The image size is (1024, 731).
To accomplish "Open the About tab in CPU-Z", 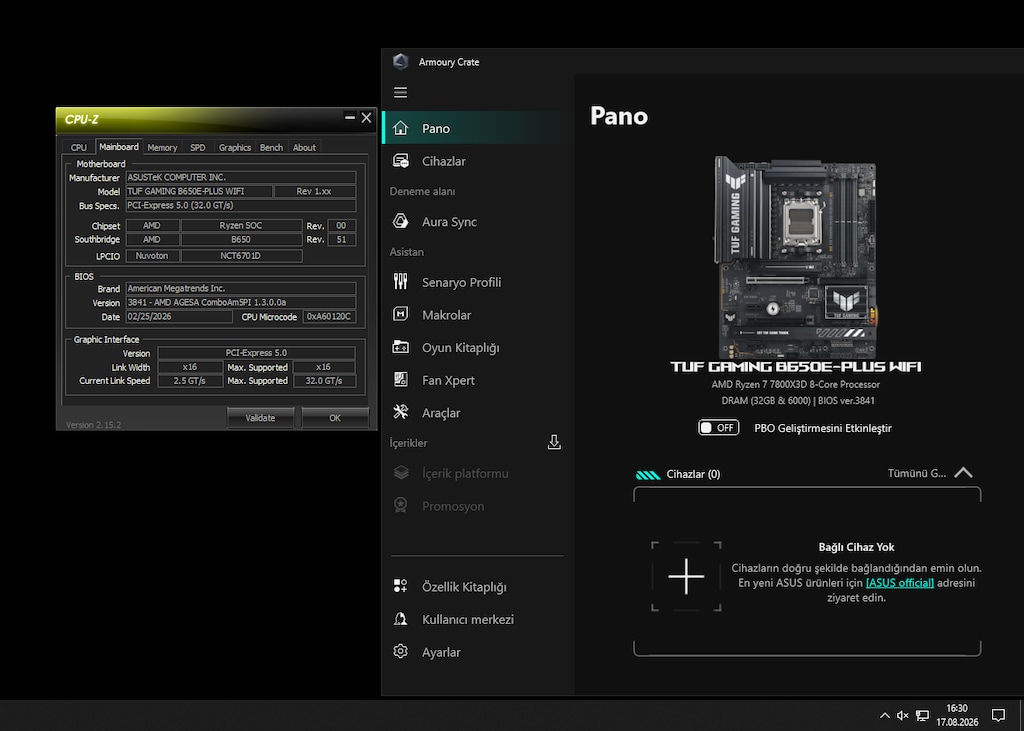I will point(304,148).
